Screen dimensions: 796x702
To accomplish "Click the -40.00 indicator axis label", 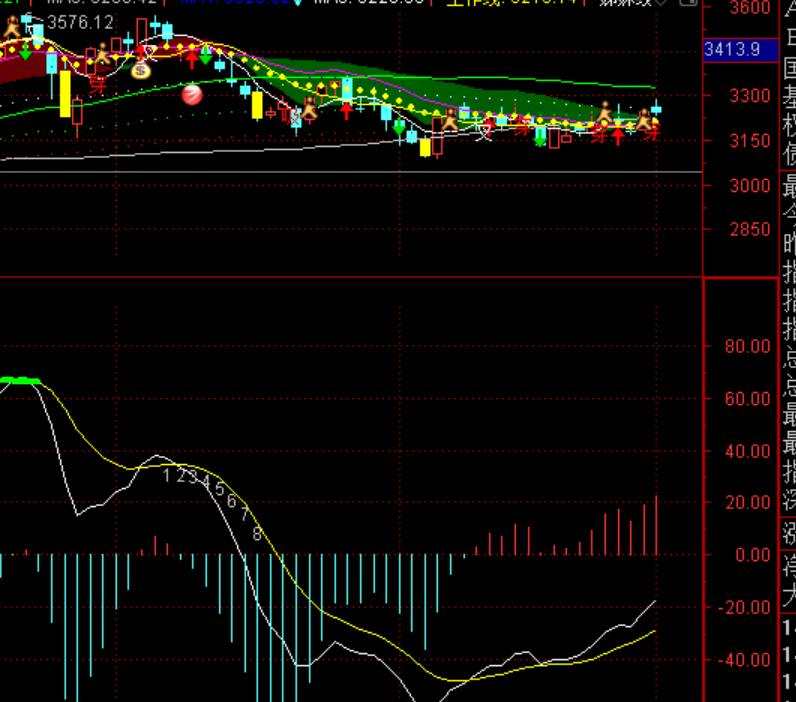I will pos(744,660).
